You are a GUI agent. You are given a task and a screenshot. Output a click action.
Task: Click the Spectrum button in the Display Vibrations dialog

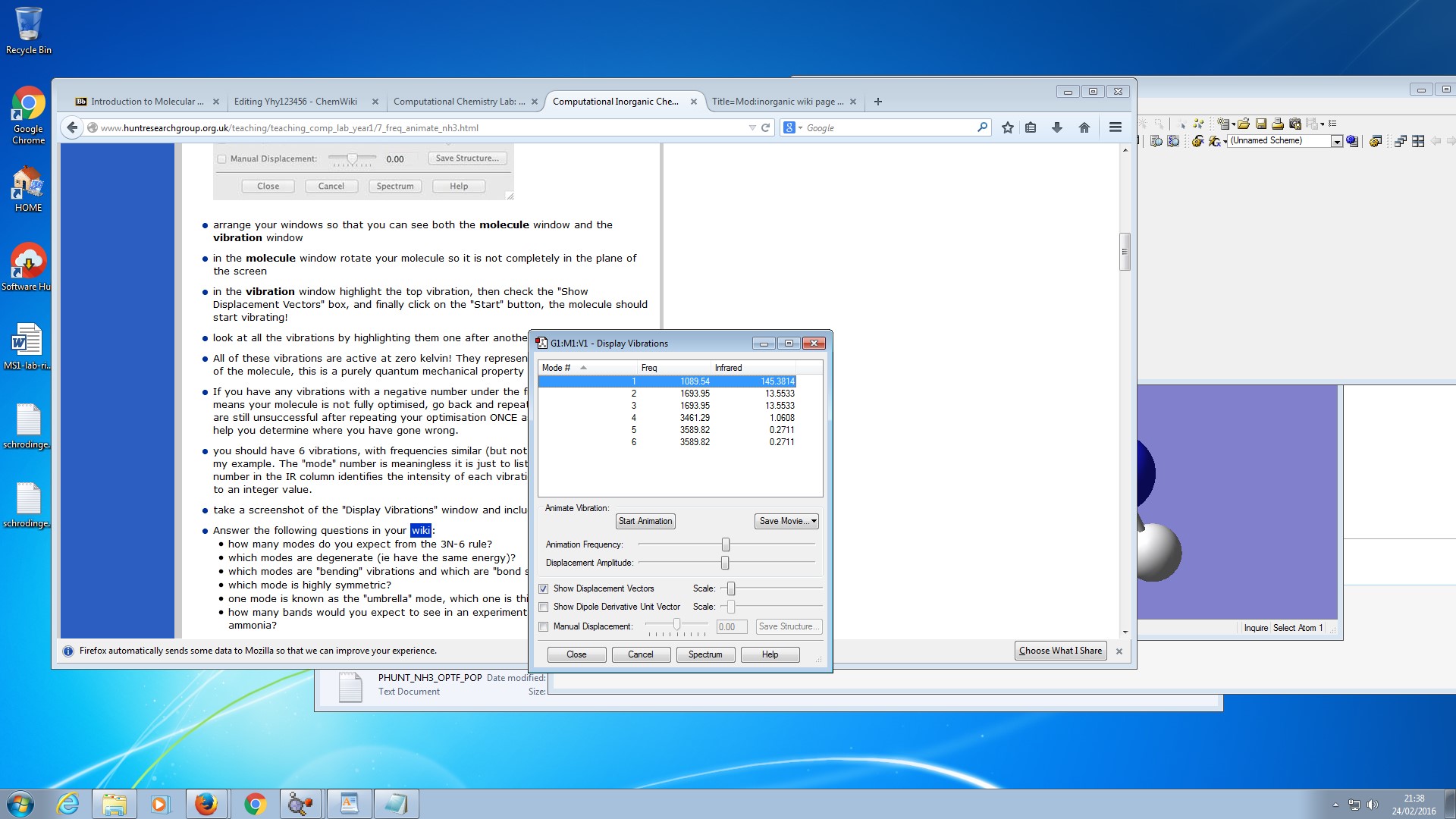click(x=704, y=654)
